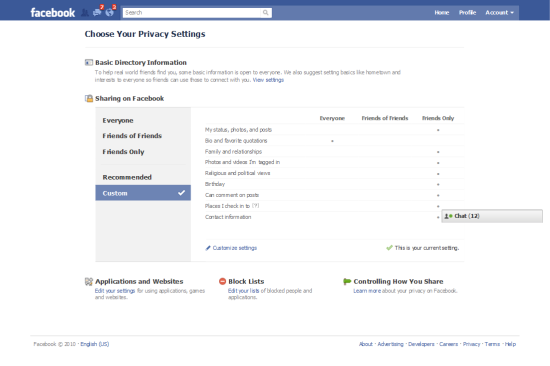This screenshot has width=550, height=366.
Task: Open the messages icon with badge
Action: [x=97, y=13]
